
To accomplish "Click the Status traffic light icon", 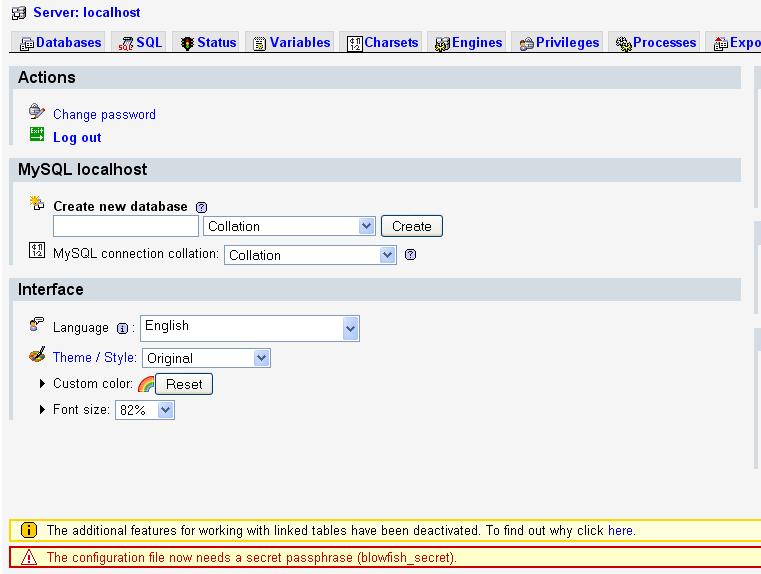I will pyautogui.click(x=187, y=44).
